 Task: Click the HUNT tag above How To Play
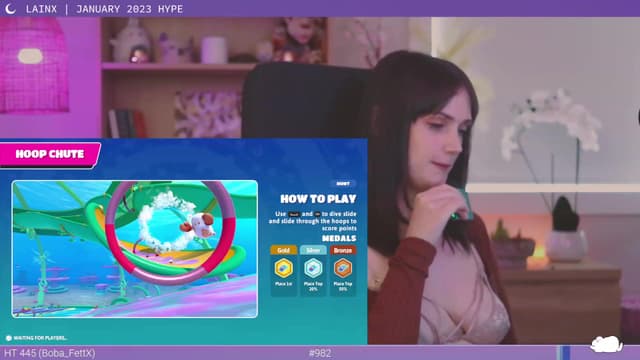343,184
